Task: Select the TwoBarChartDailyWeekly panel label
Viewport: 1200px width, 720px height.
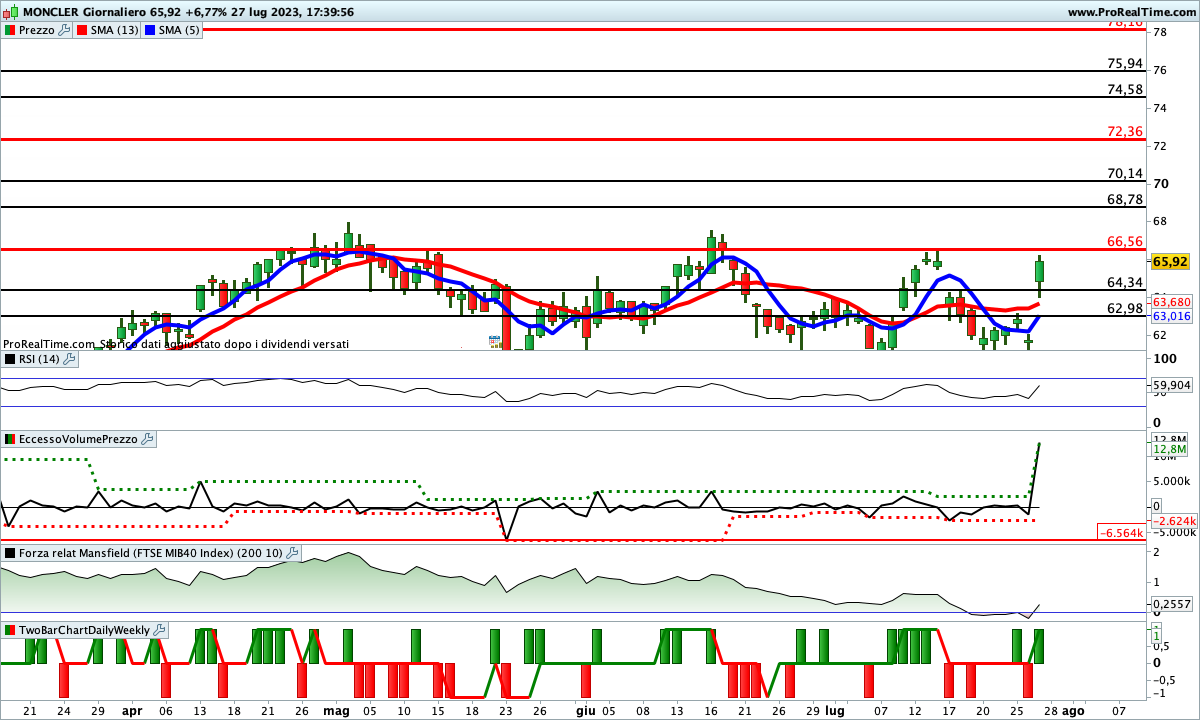Action: (x=85, y=630)
